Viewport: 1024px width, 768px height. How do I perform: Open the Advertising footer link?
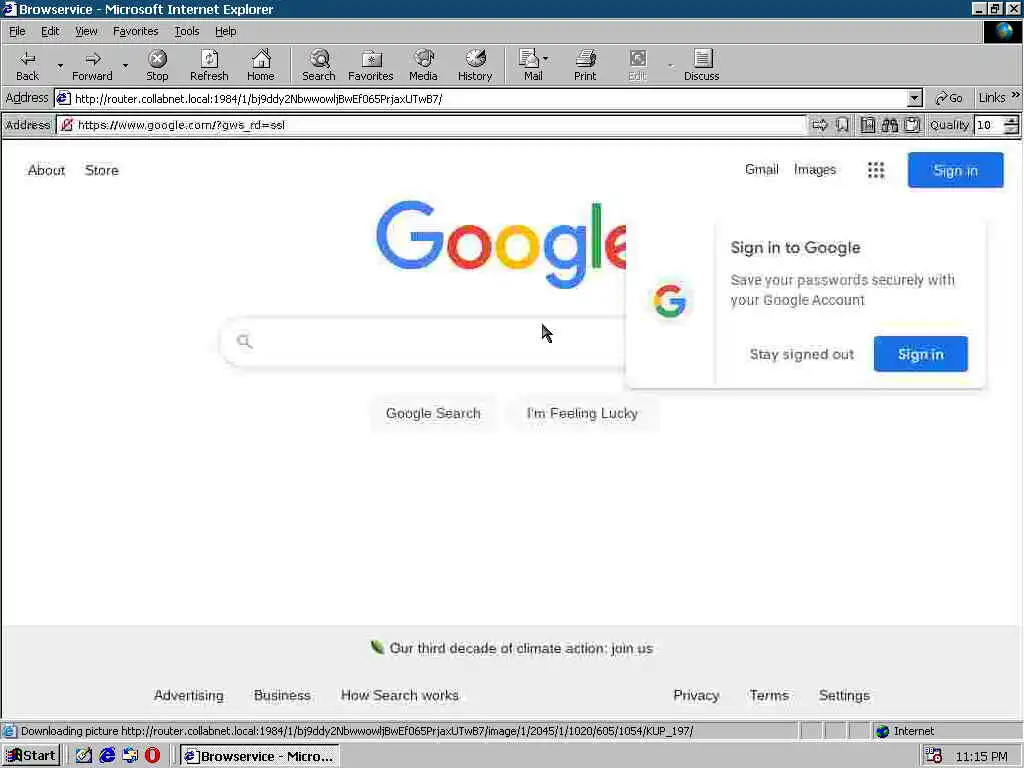pyautogui.click(x=188, y=696)
